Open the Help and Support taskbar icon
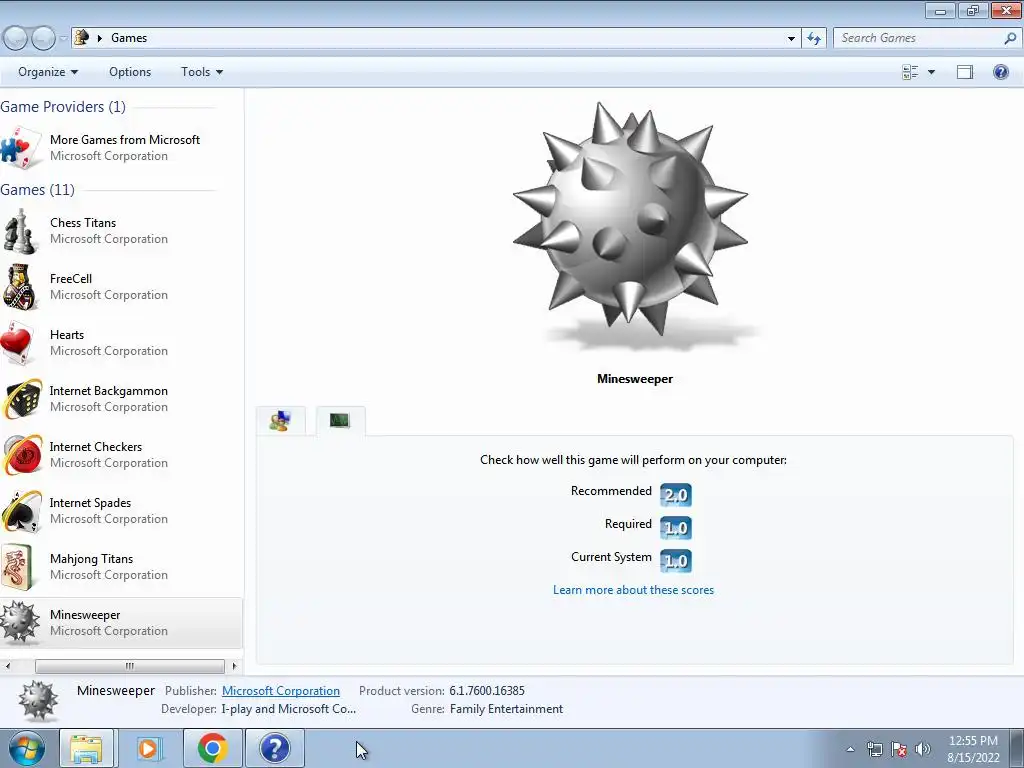Screen dimensions: 1024x768 [x=274, y=748]
